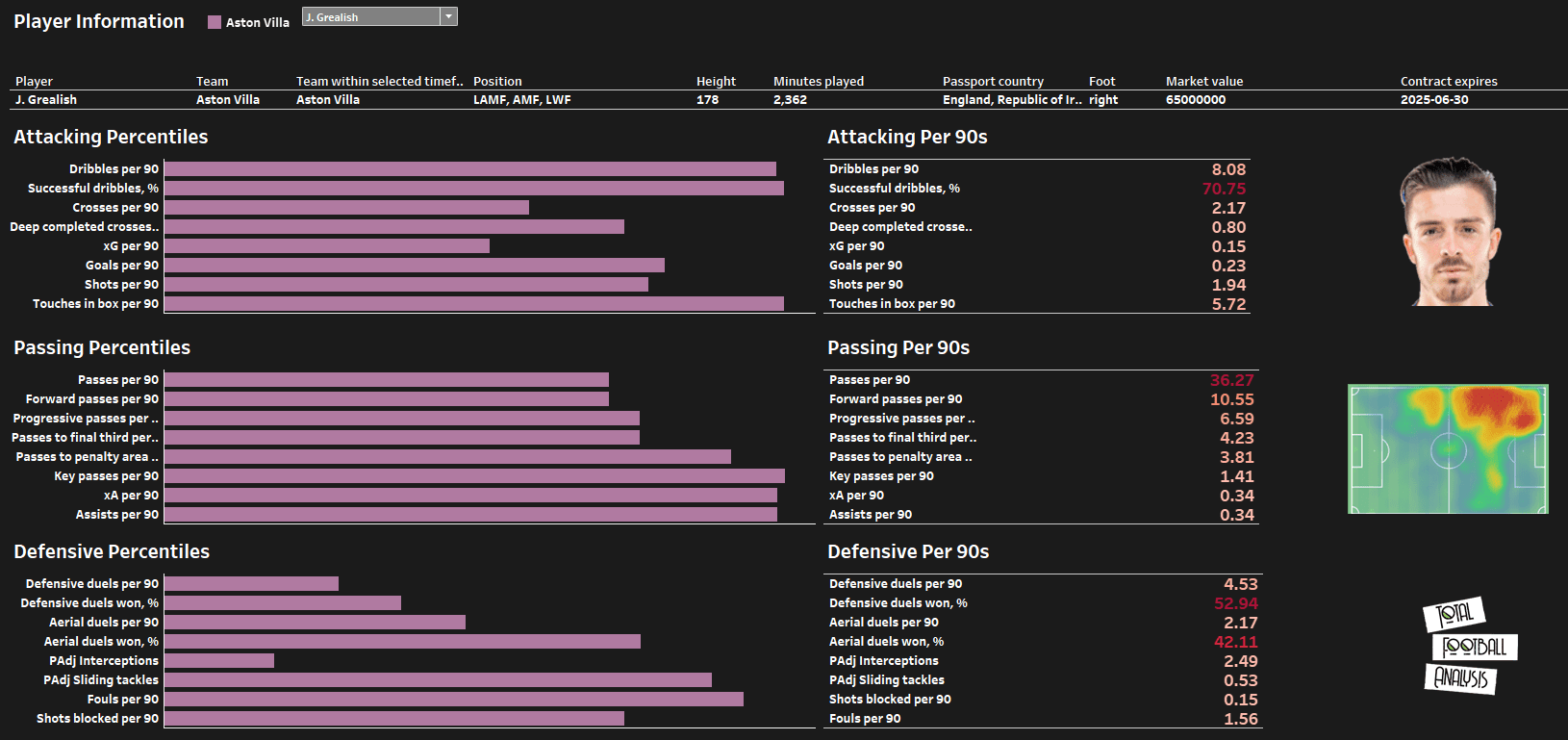Click the contract date 2025-06-30 cell
The height and width of the screenshot is (740, 1568).
coord(1434,100)
